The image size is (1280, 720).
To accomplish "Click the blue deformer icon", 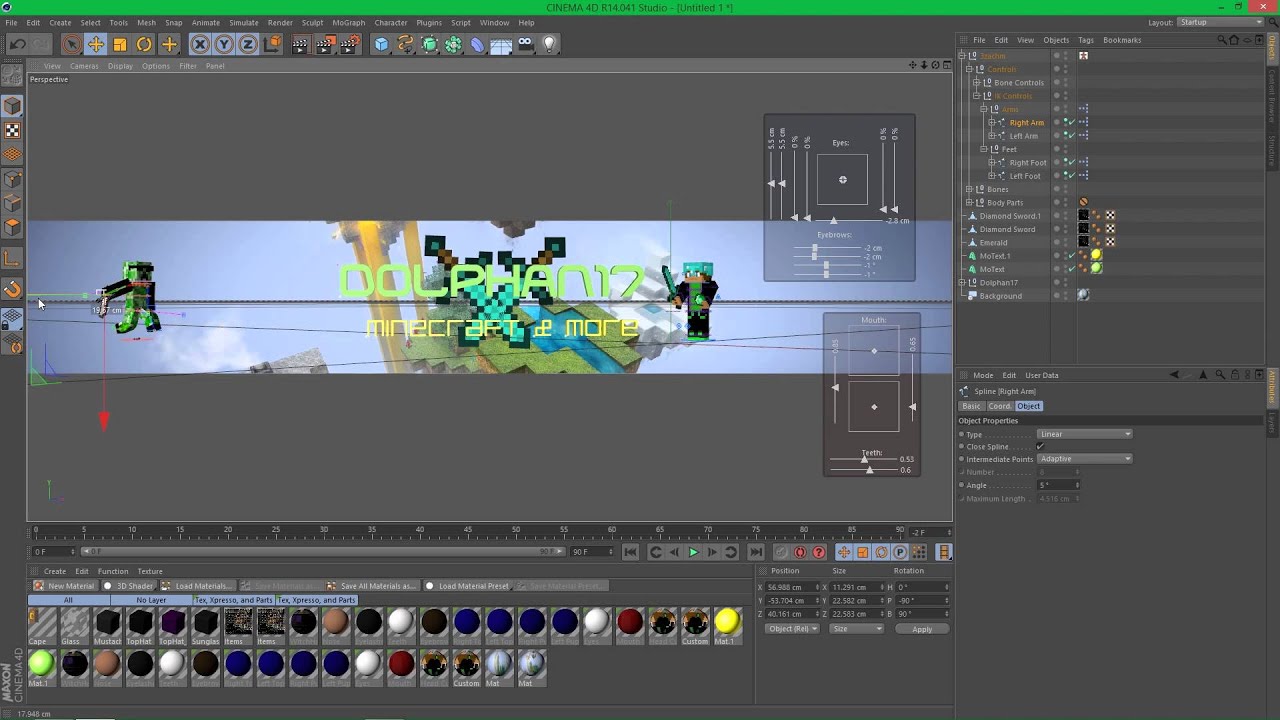I will [x=477, y=44].
